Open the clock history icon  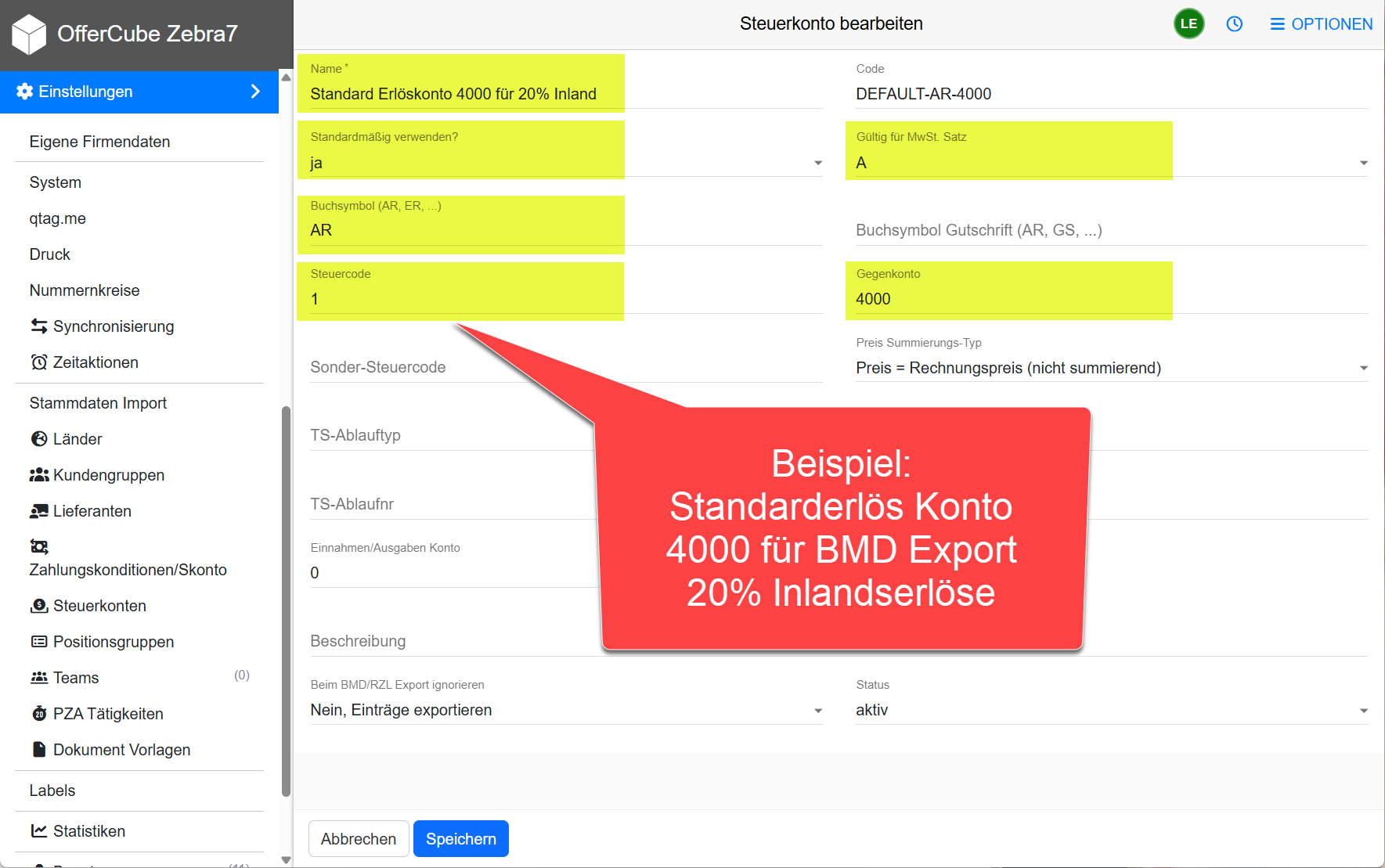(x=1235, y=24)
